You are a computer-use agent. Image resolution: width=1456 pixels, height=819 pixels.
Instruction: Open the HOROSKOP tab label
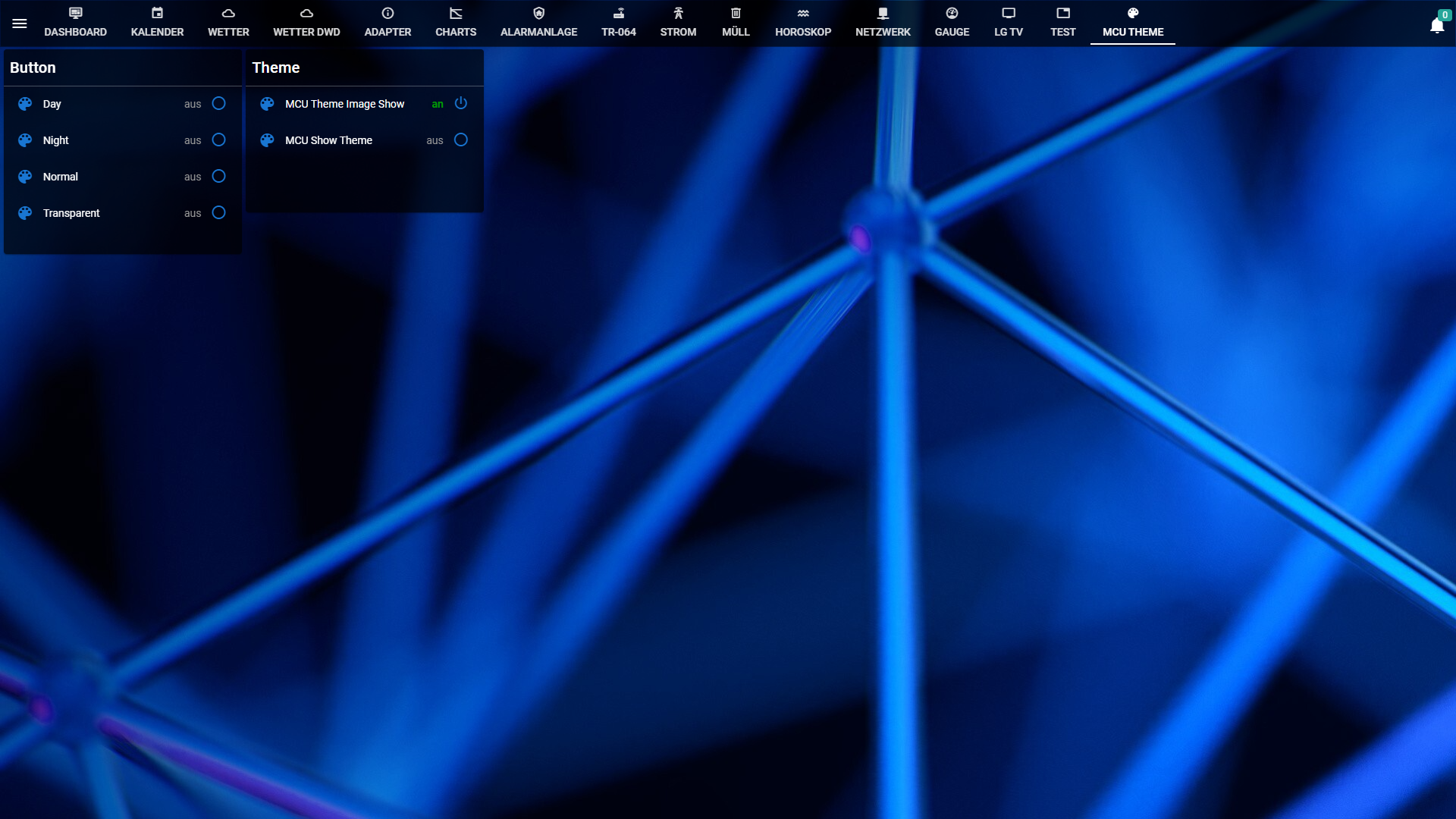(803, 32)
